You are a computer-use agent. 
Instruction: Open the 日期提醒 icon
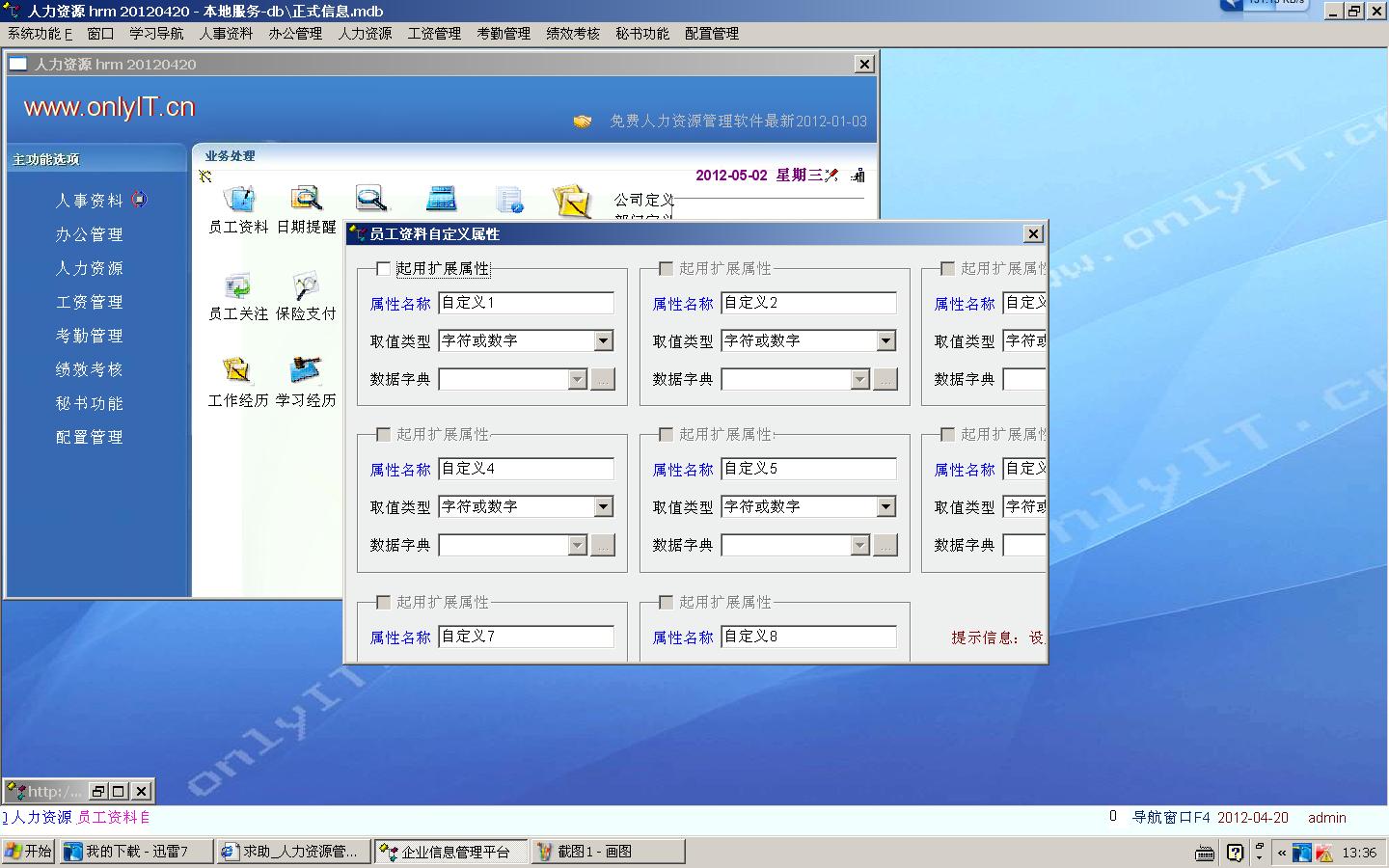pos(306,200)
